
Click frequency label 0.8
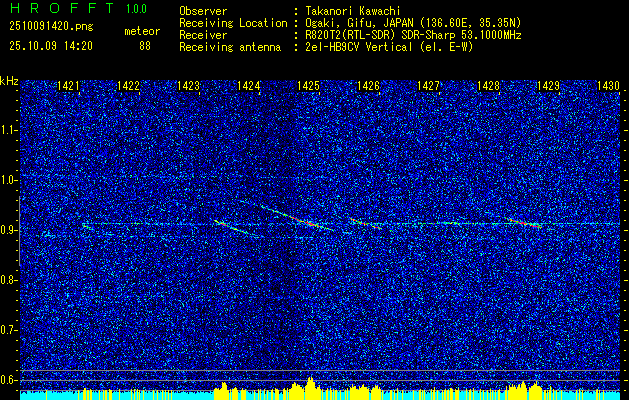[8, 280]
